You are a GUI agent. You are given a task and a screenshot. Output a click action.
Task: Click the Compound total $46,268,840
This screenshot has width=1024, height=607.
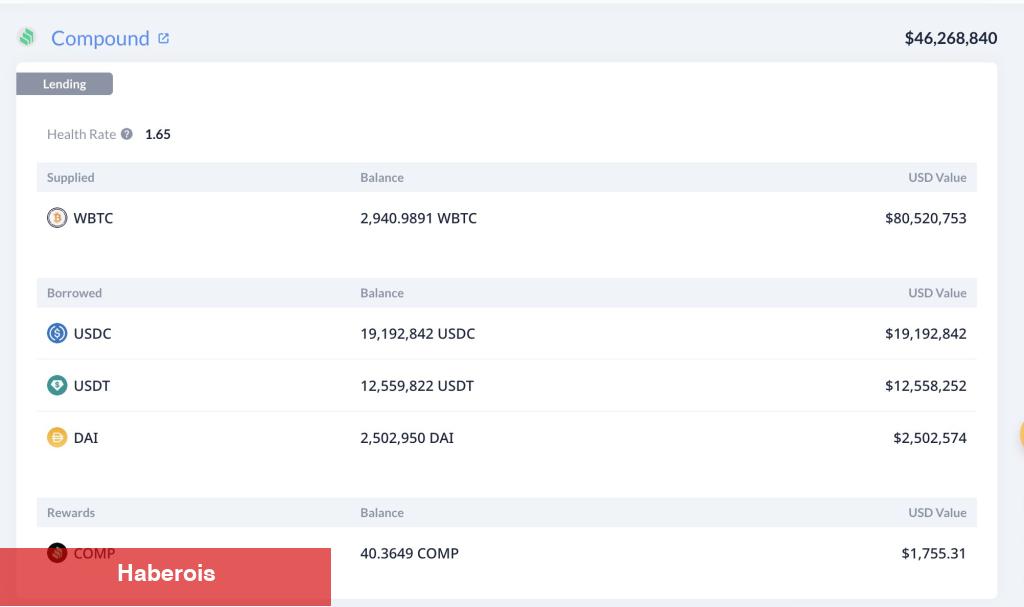point(950,38)
